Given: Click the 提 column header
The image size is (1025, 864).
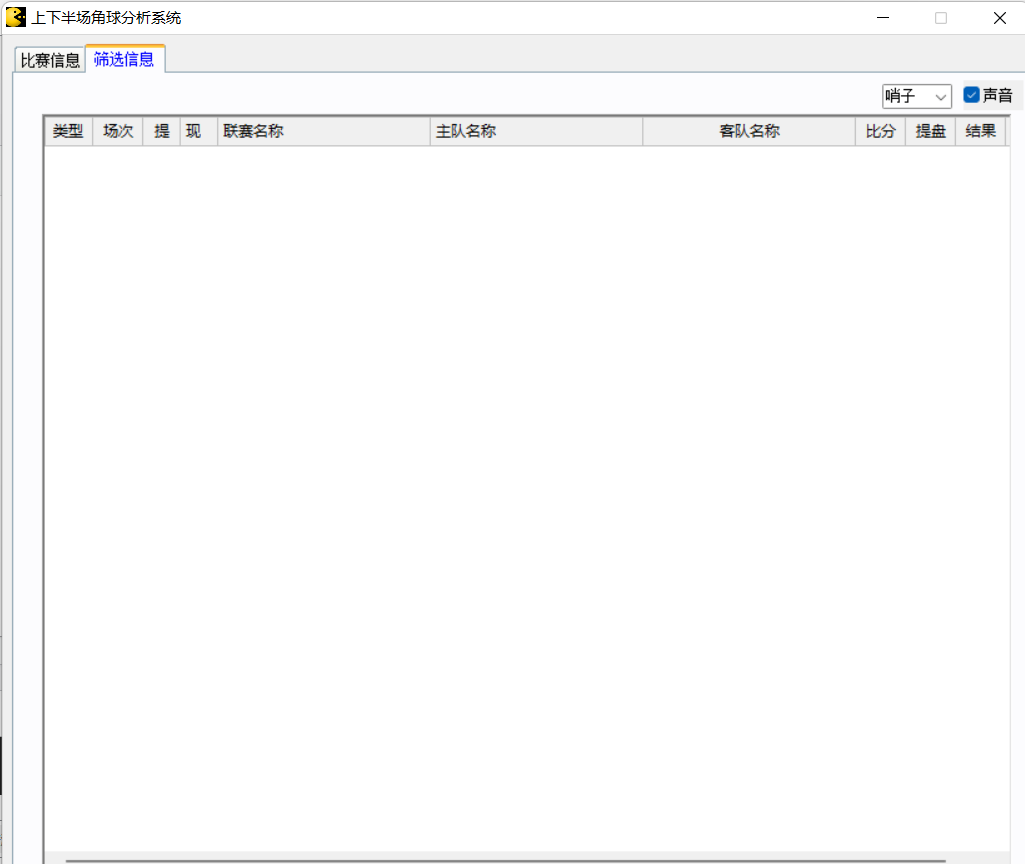Looking at the screenshot, I should coord(162,131).
